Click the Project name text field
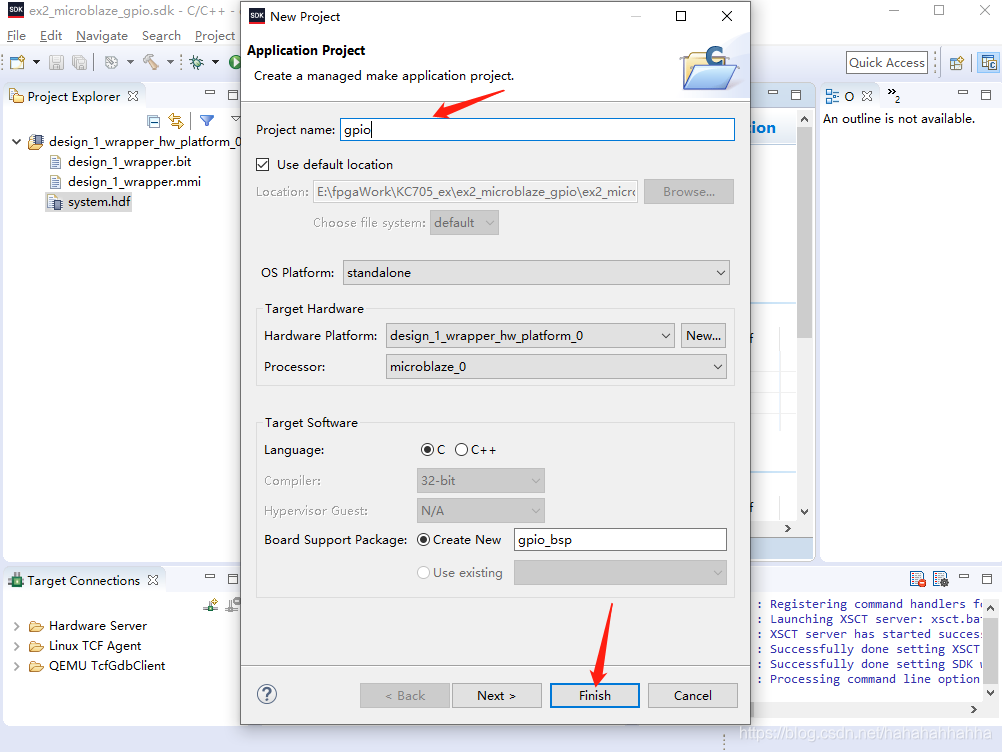This screenshot has width=1002, height=752. pos(537,130)
